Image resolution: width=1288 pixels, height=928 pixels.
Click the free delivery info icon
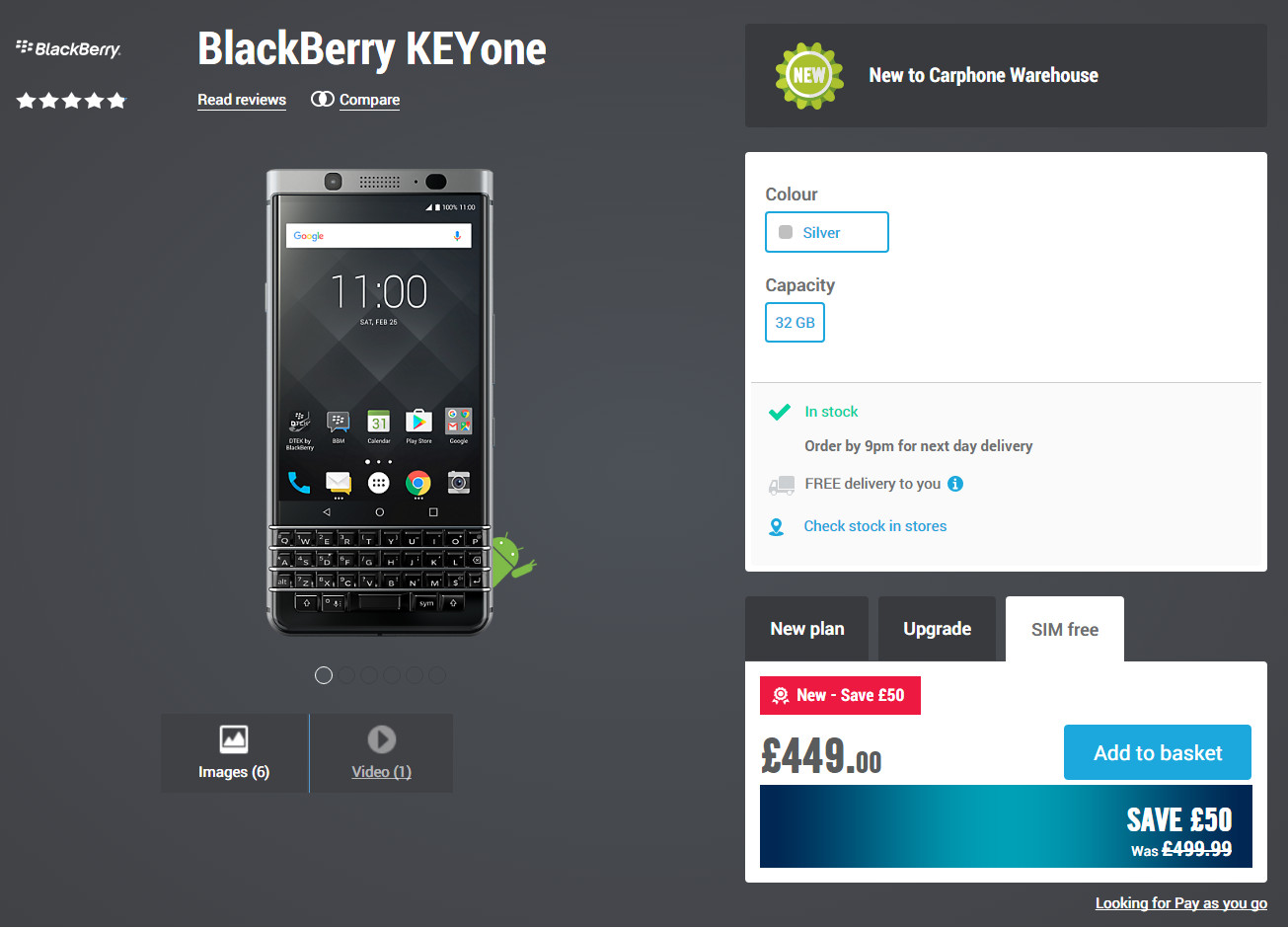click(x=955, y=484)
